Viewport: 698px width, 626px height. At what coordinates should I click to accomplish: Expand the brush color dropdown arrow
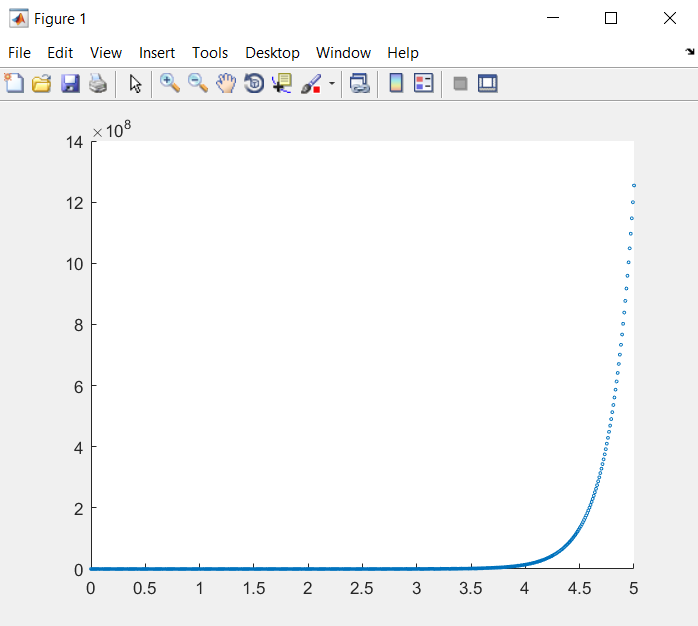(x=332, y=83)
